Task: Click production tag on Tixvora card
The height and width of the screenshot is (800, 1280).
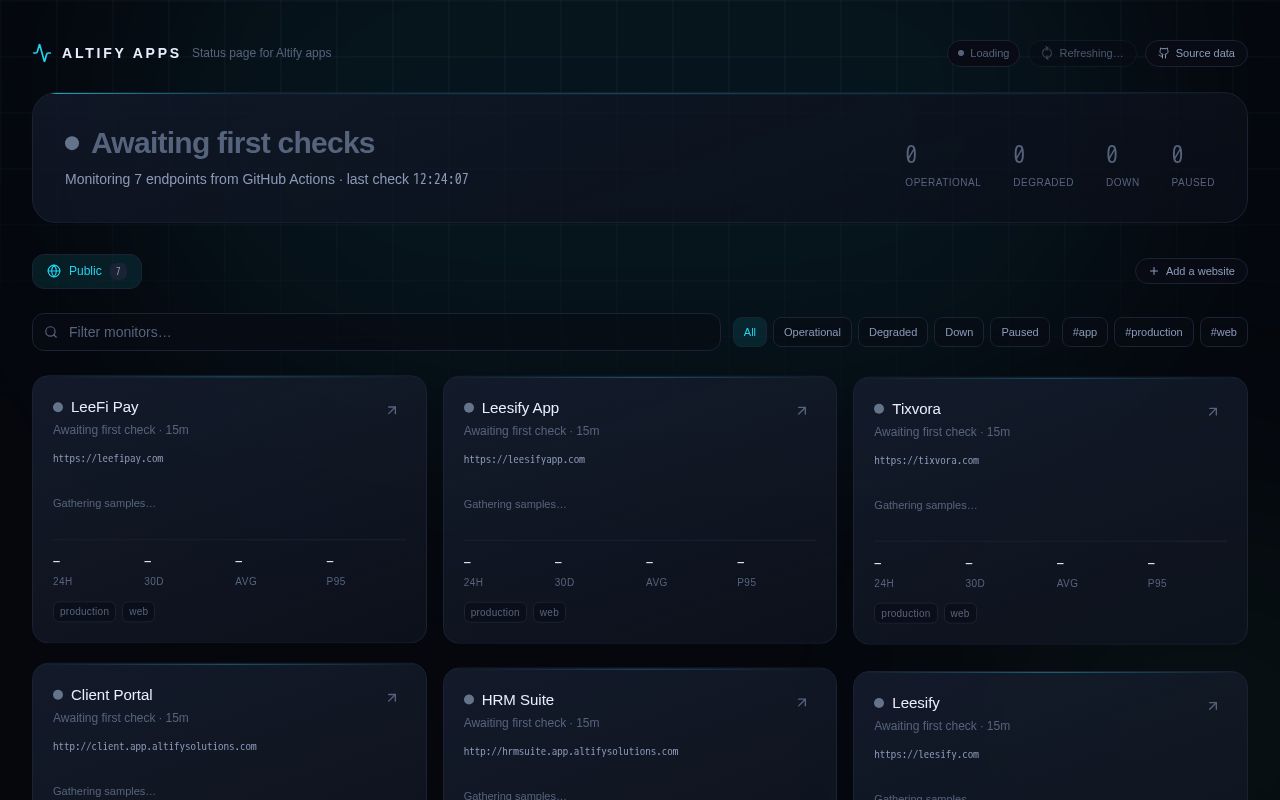Action: (906, 614)
